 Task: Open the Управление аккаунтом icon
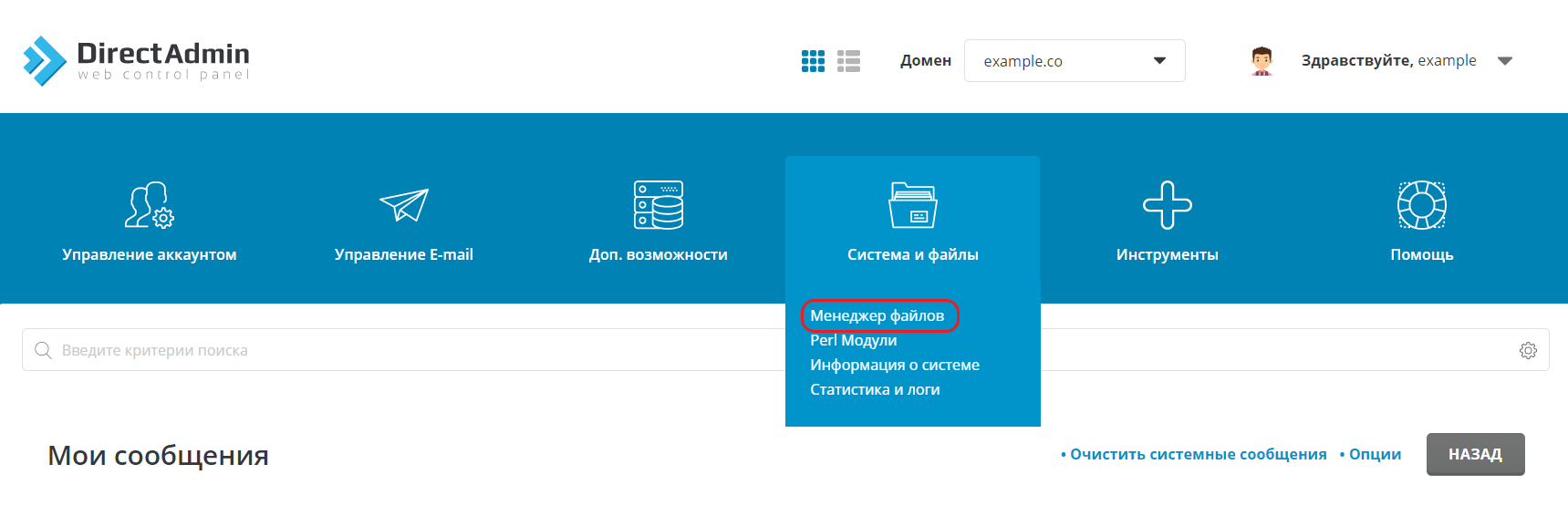point(150,205)
